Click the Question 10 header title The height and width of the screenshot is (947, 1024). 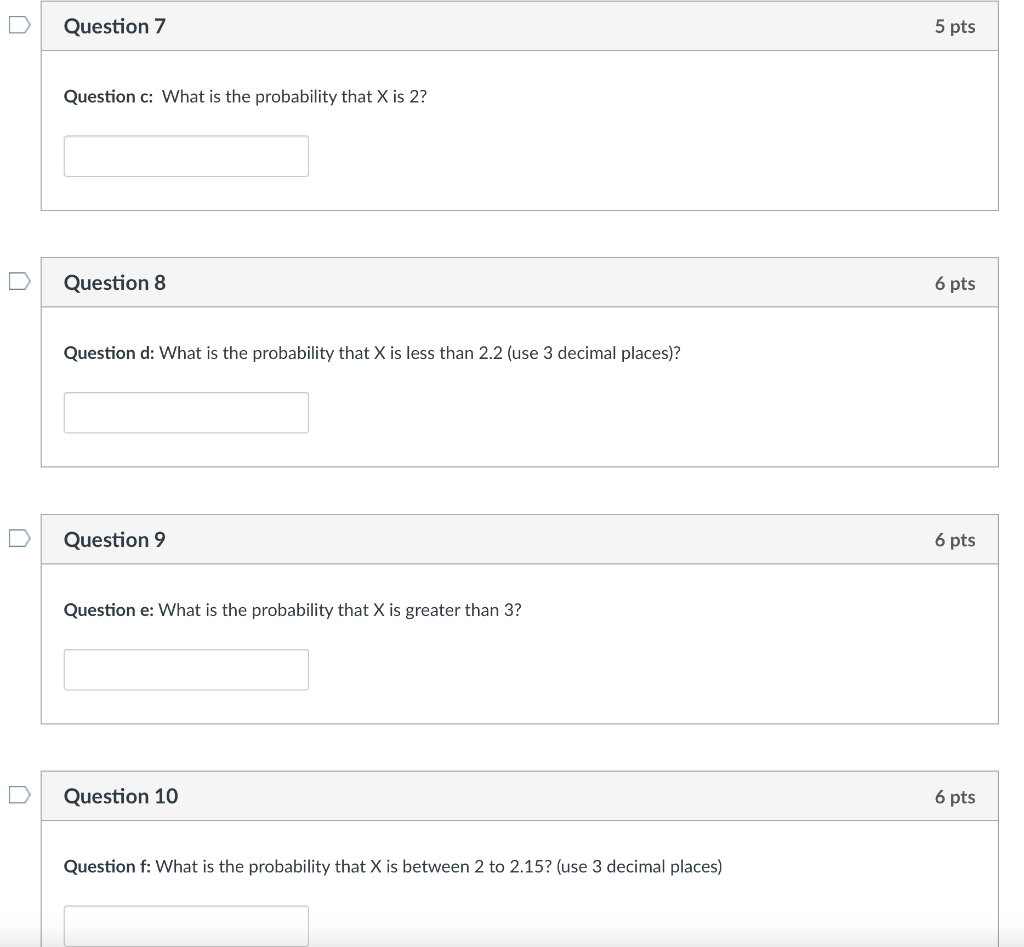[x=121, y=796]
